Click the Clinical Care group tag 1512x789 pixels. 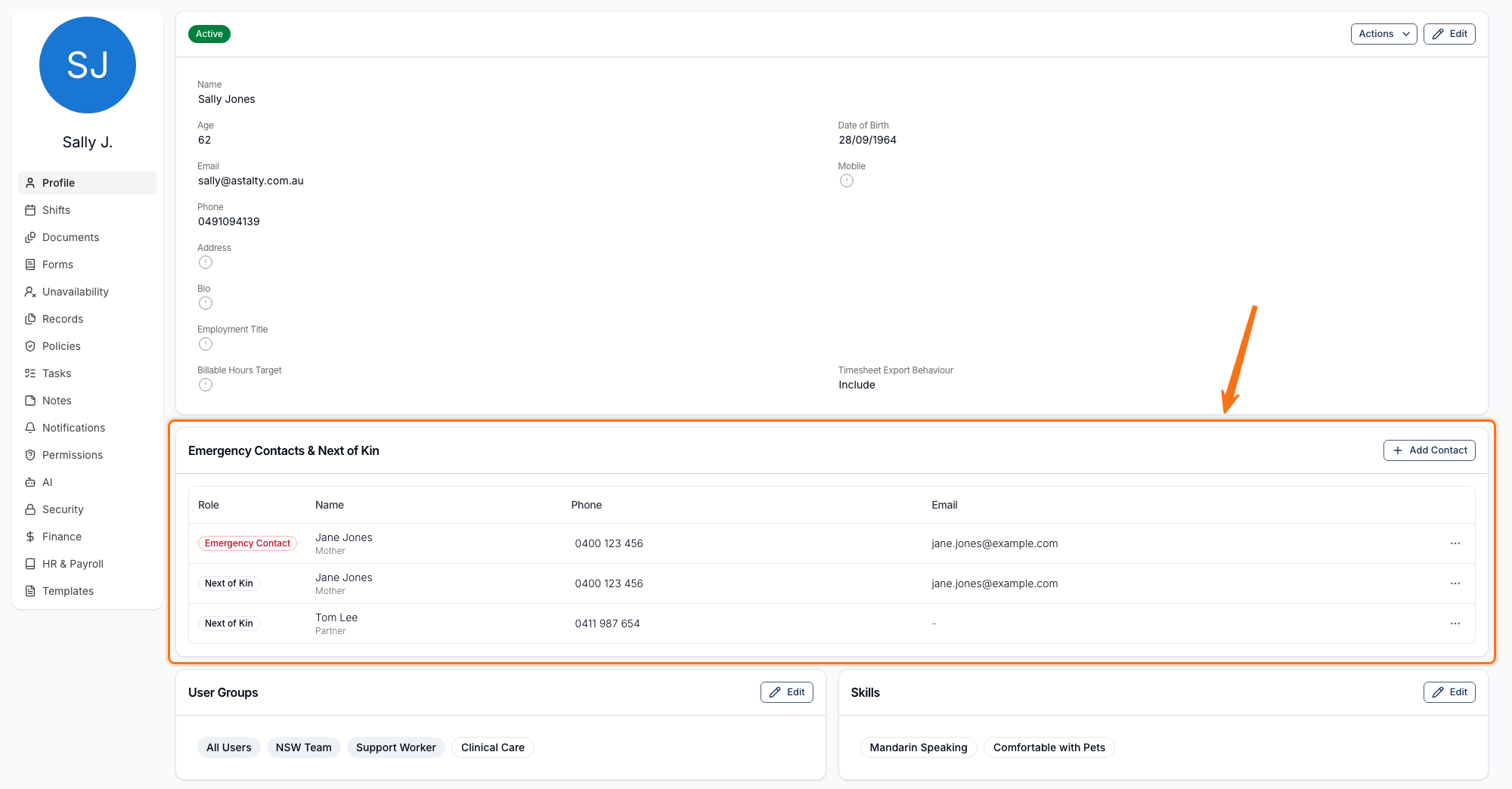(493, 747)
